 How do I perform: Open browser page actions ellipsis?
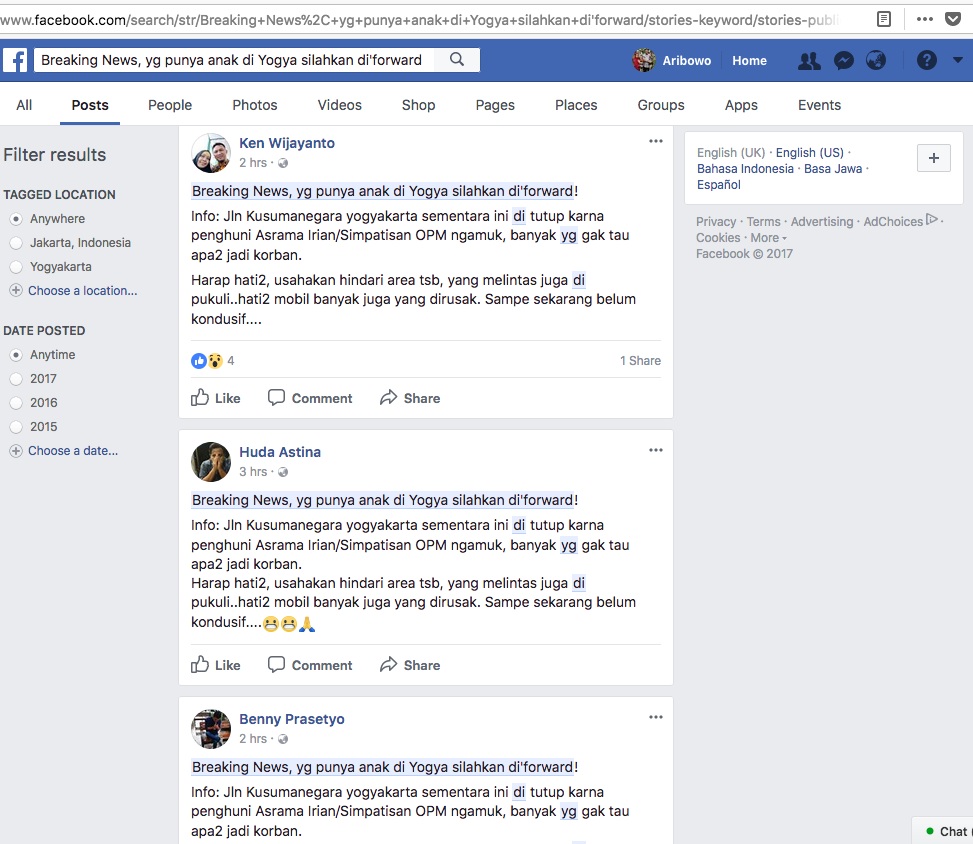(x=925, y=19)
